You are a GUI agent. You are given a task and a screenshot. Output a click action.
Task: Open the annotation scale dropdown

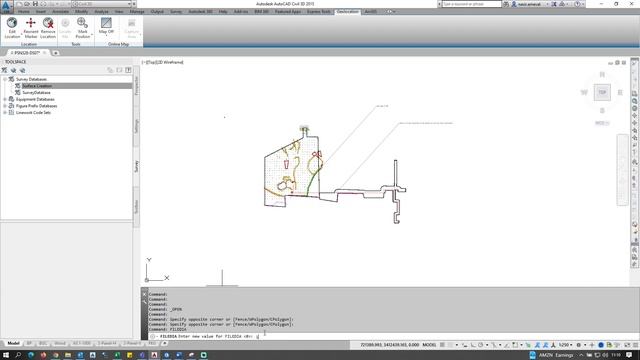tap(565, 345)
